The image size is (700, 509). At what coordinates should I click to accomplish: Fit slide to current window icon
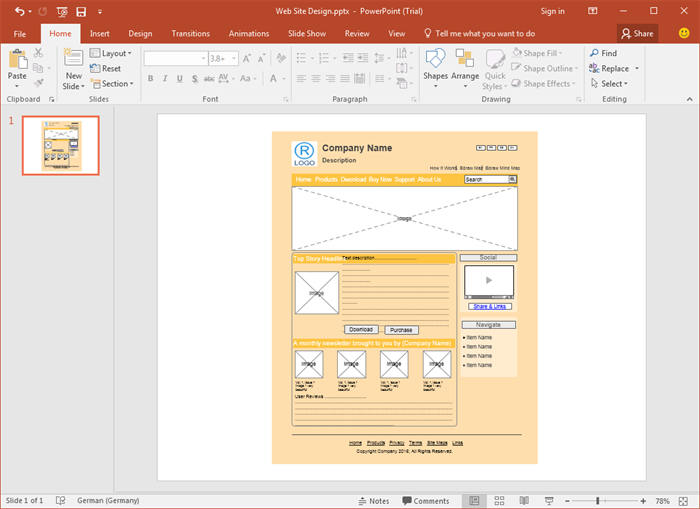click(x=684, y=500)
